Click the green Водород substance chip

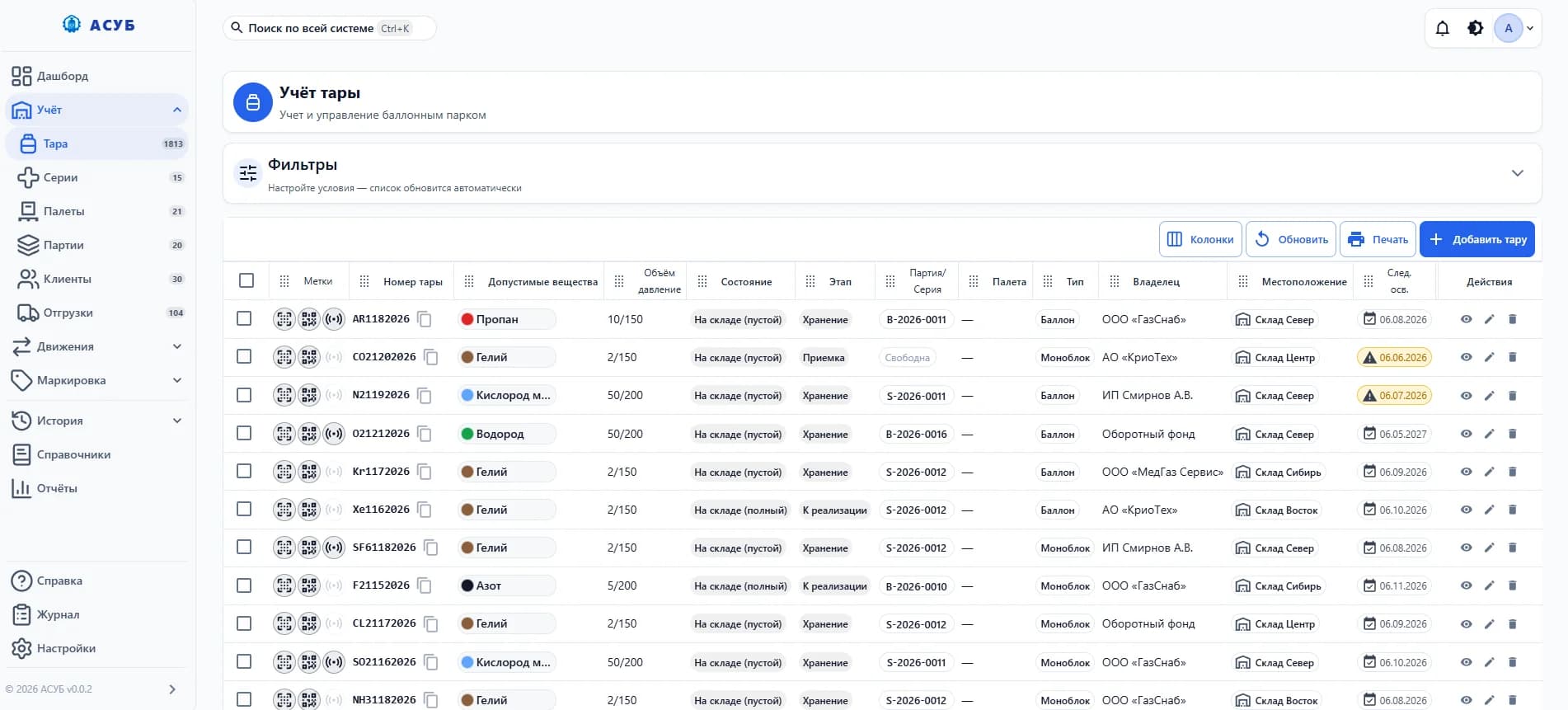507,434
